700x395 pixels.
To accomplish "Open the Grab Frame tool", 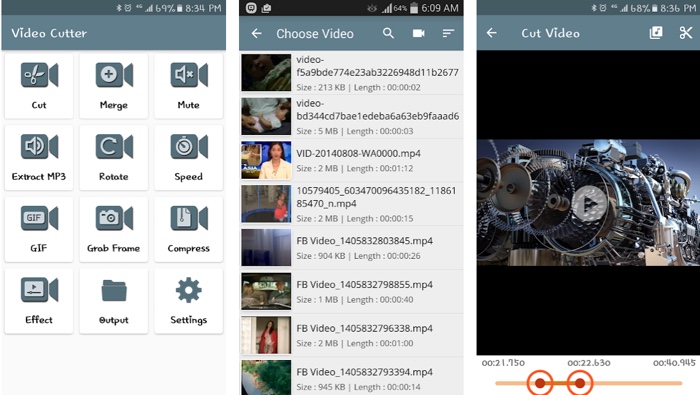I will [x=114, y=229].
